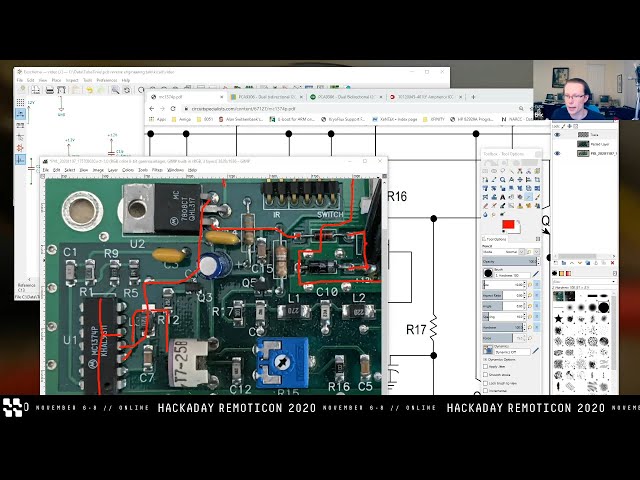Screen dimensions: 640x480
Task: Switch to the 10120045 Amphenol Chrome tab
Action: 424,97
